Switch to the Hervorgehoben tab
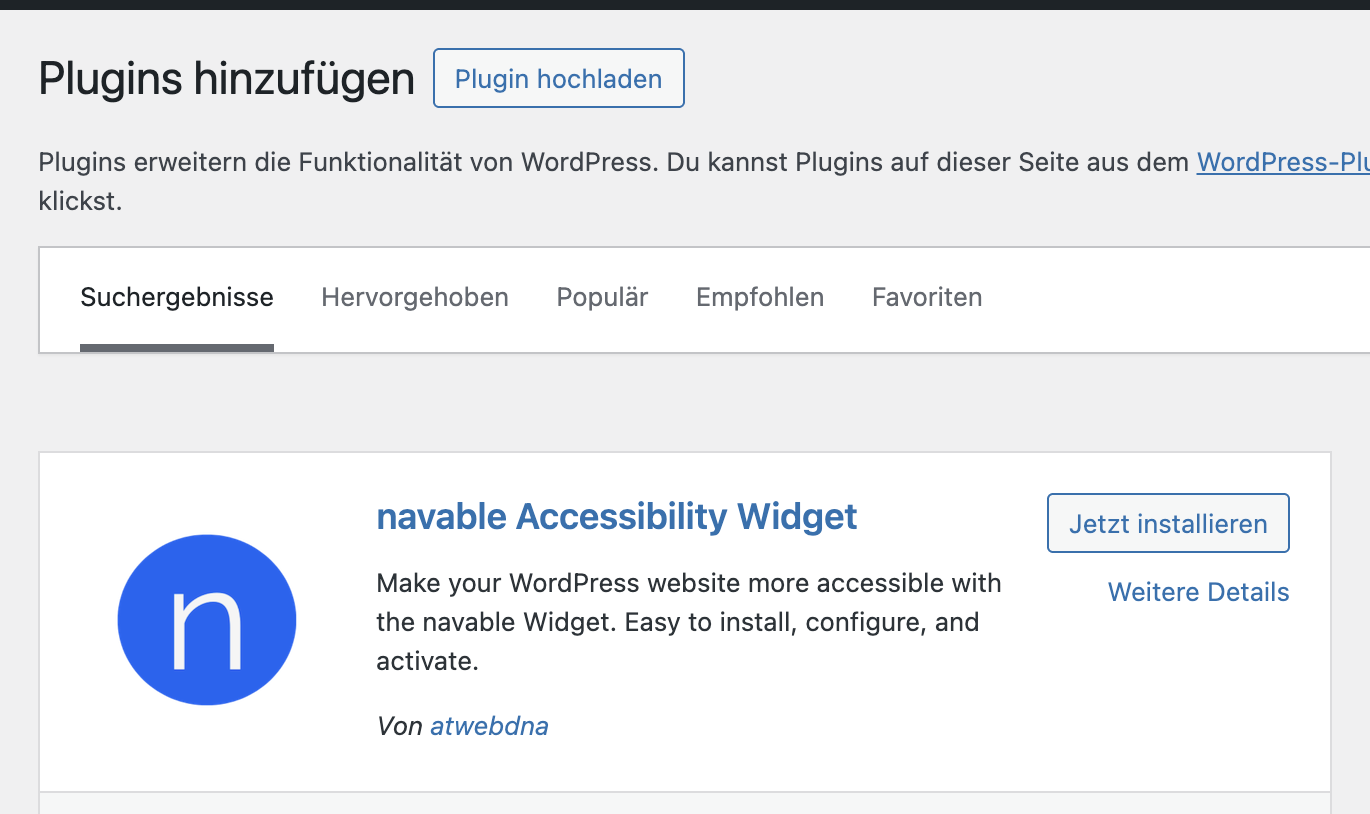 point(414,297)
